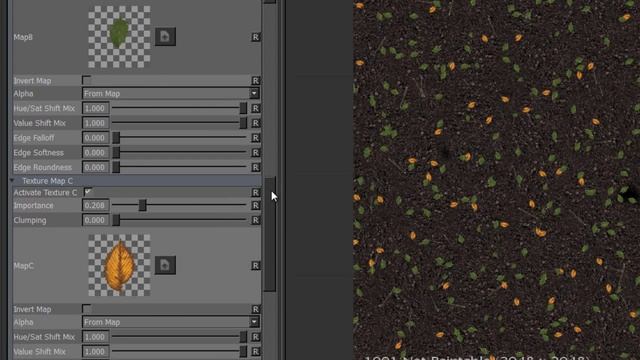This screenshot has width=640, height=360.
Task: Click Value Shift Mix slider under MapC
Action: (x=180, y=351)
